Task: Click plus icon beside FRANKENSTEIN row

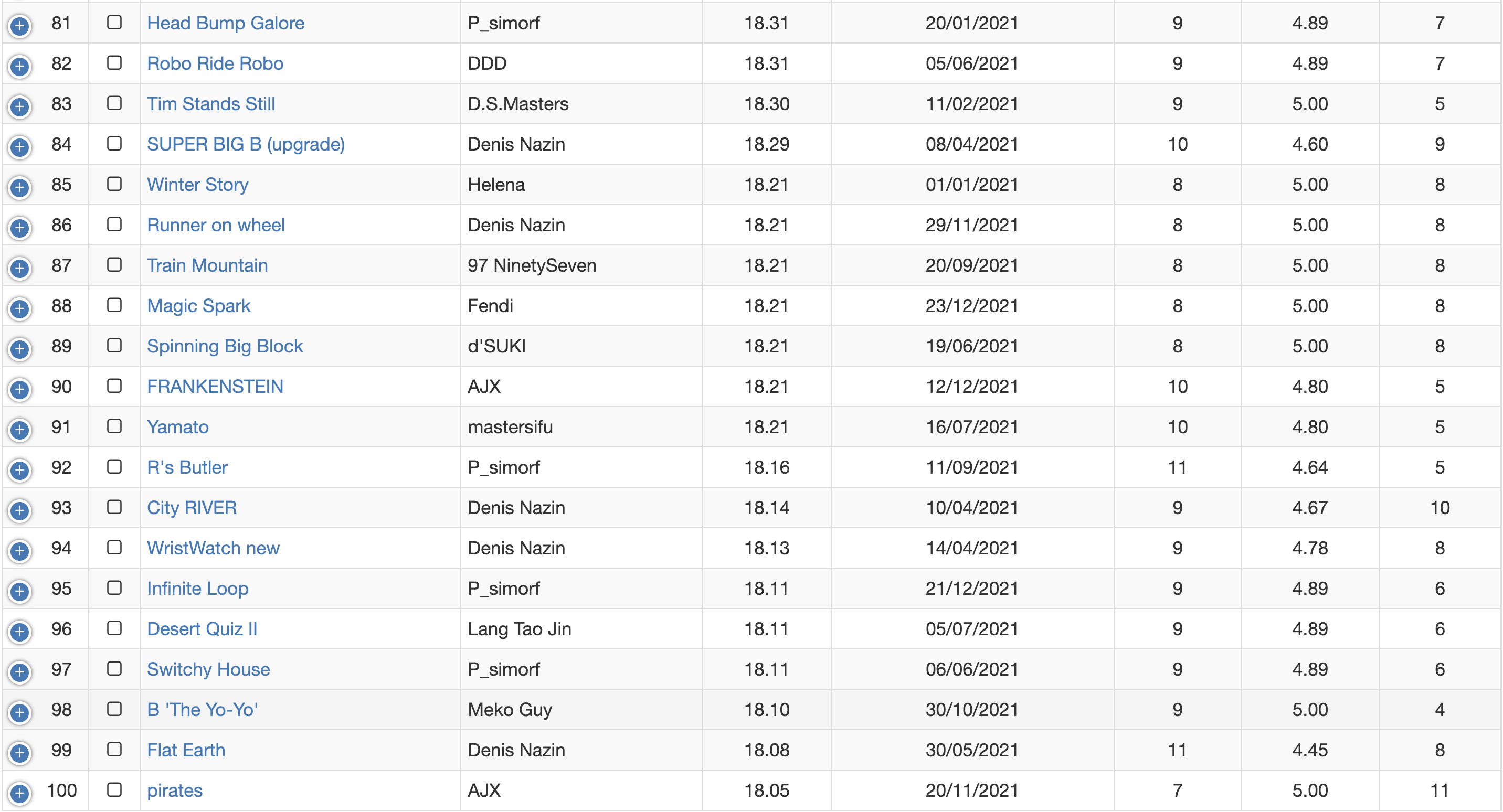Action: 20,389
